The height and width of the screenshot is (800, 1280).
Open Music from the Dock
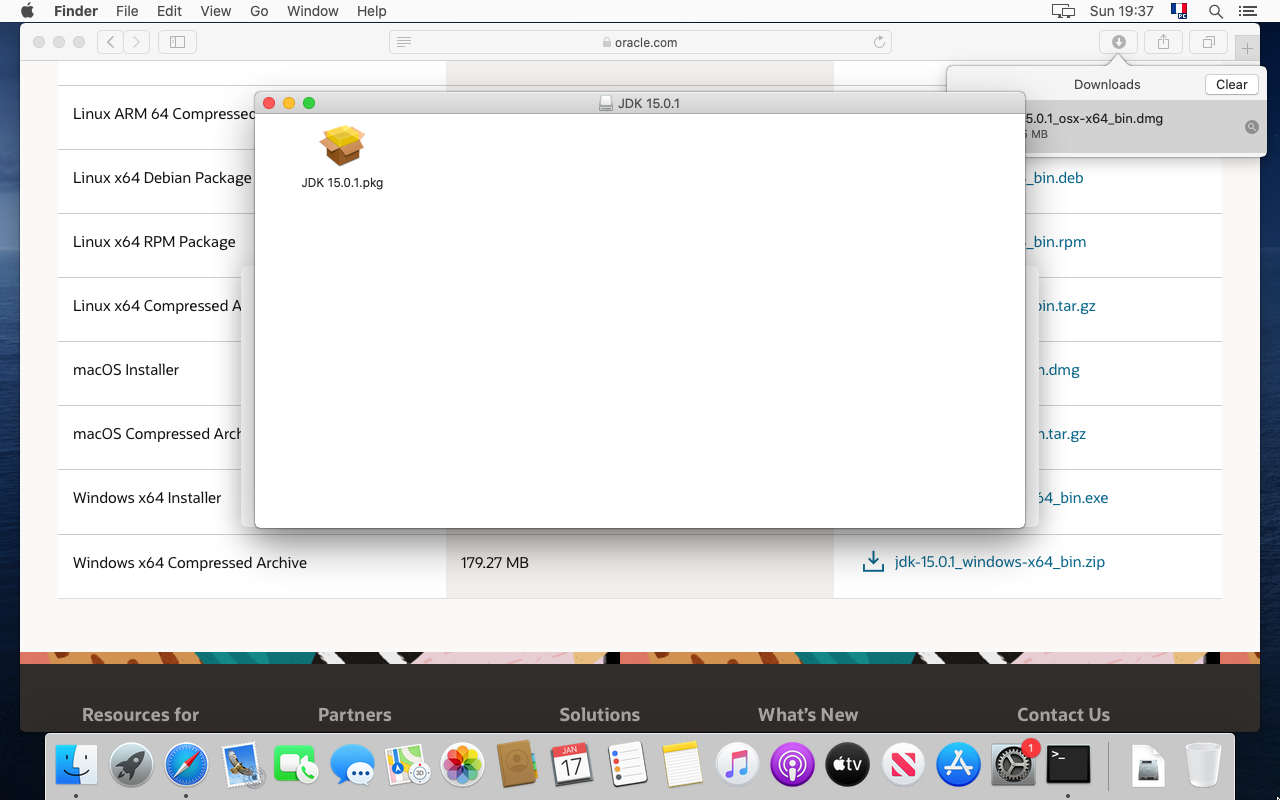click(x=737, y=766)
